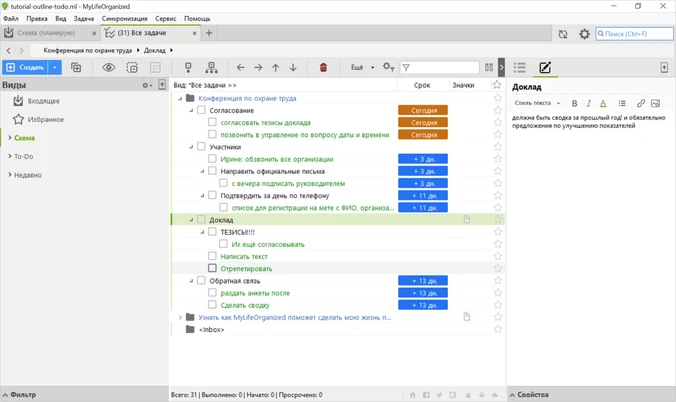Viewport: 676px width, 402px height.
Task: Click the note icon on the Доклад row
Action: [x=466, y=220]
